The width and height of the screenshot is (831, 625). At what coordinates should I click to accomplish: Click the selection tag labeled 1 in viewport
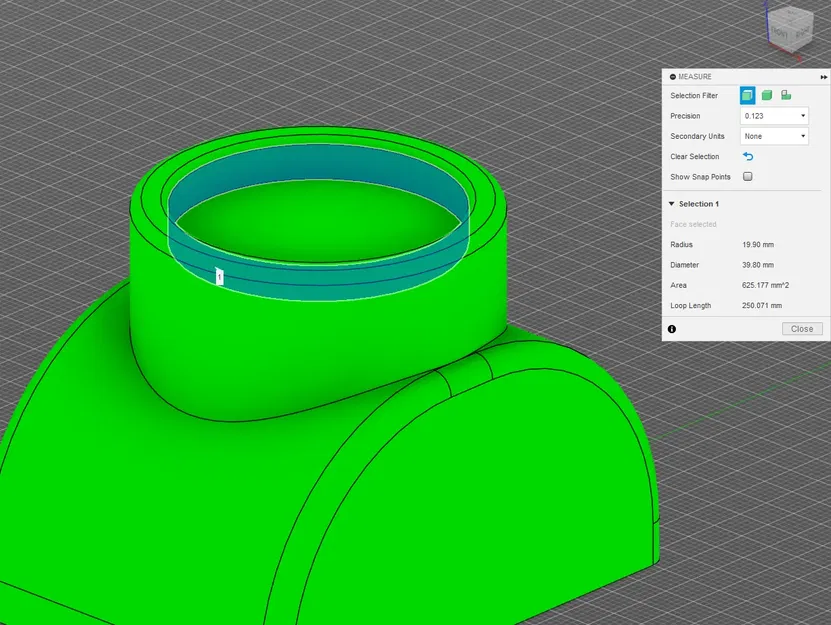tap(219, 275)
